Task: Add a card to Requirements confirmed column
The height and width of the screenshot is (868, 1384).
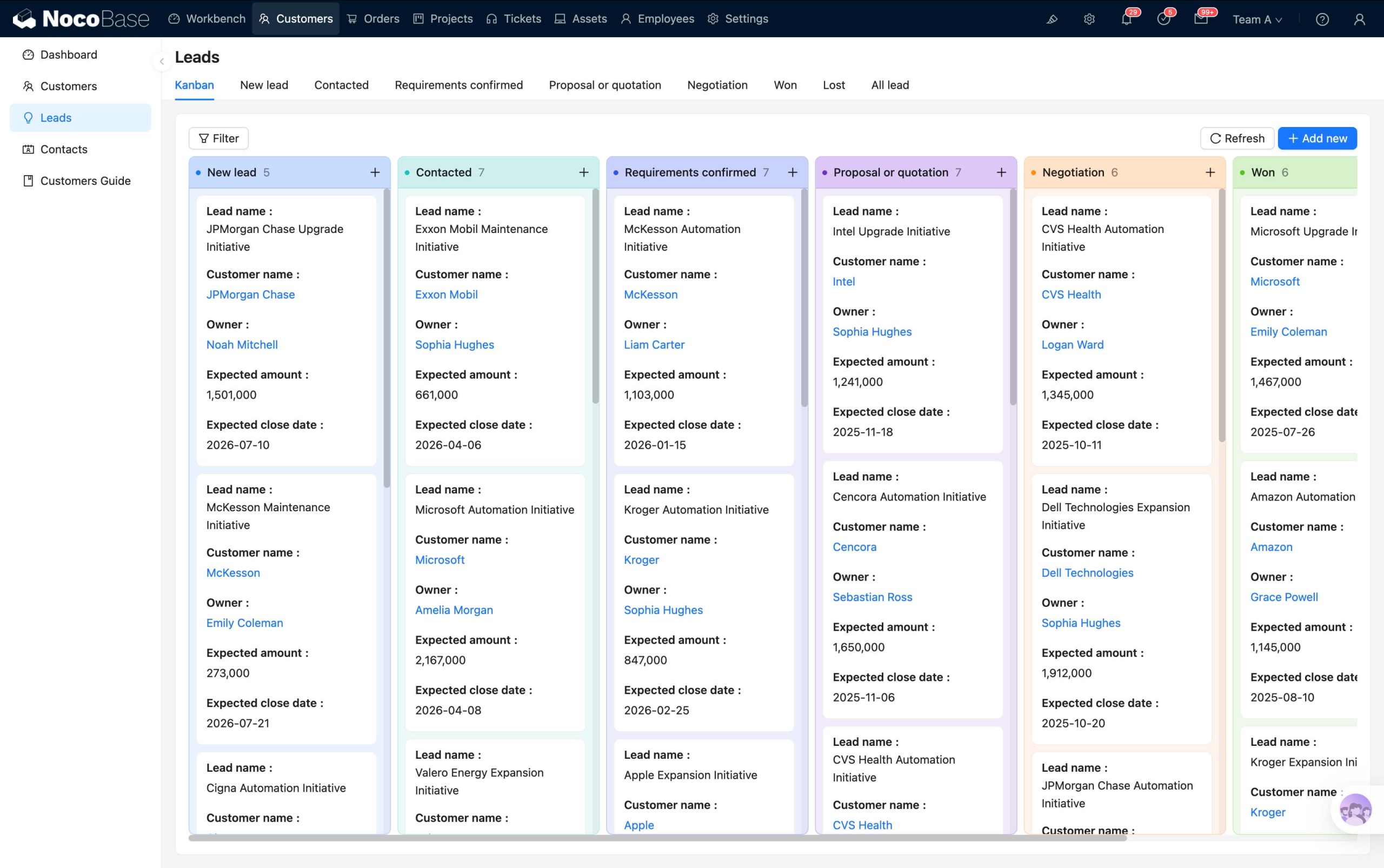Action: (793, 172)
